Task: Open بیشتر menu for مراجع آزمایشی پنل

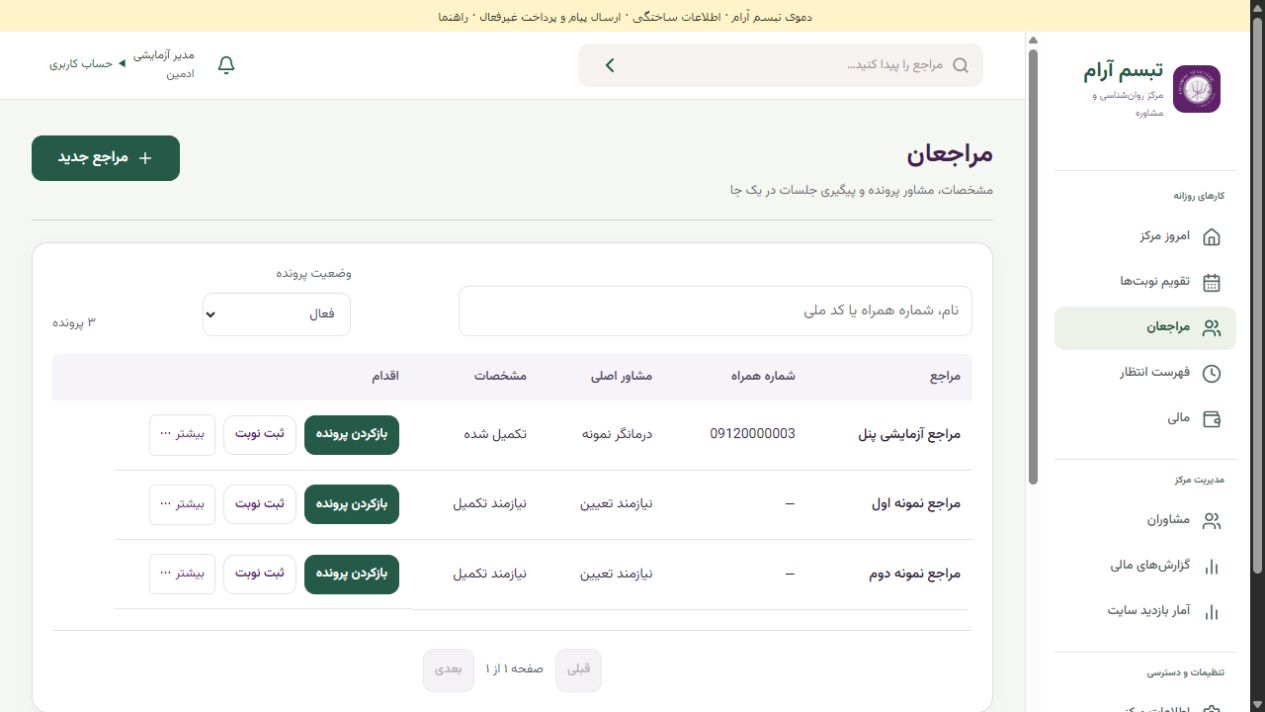Action: point(182,434)
